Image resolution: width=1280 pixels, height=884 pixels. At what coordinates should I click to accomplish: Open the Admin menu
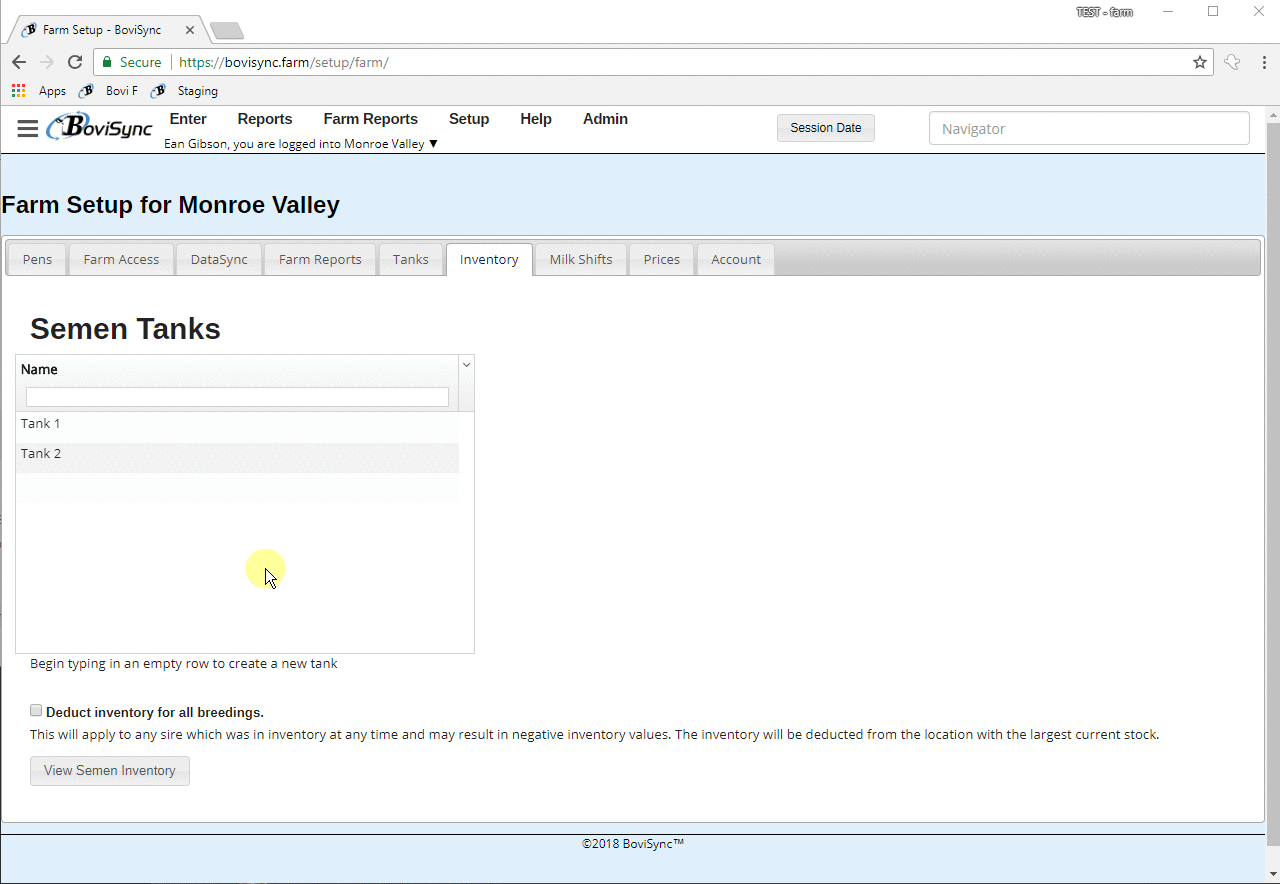[x=605, y=119]
